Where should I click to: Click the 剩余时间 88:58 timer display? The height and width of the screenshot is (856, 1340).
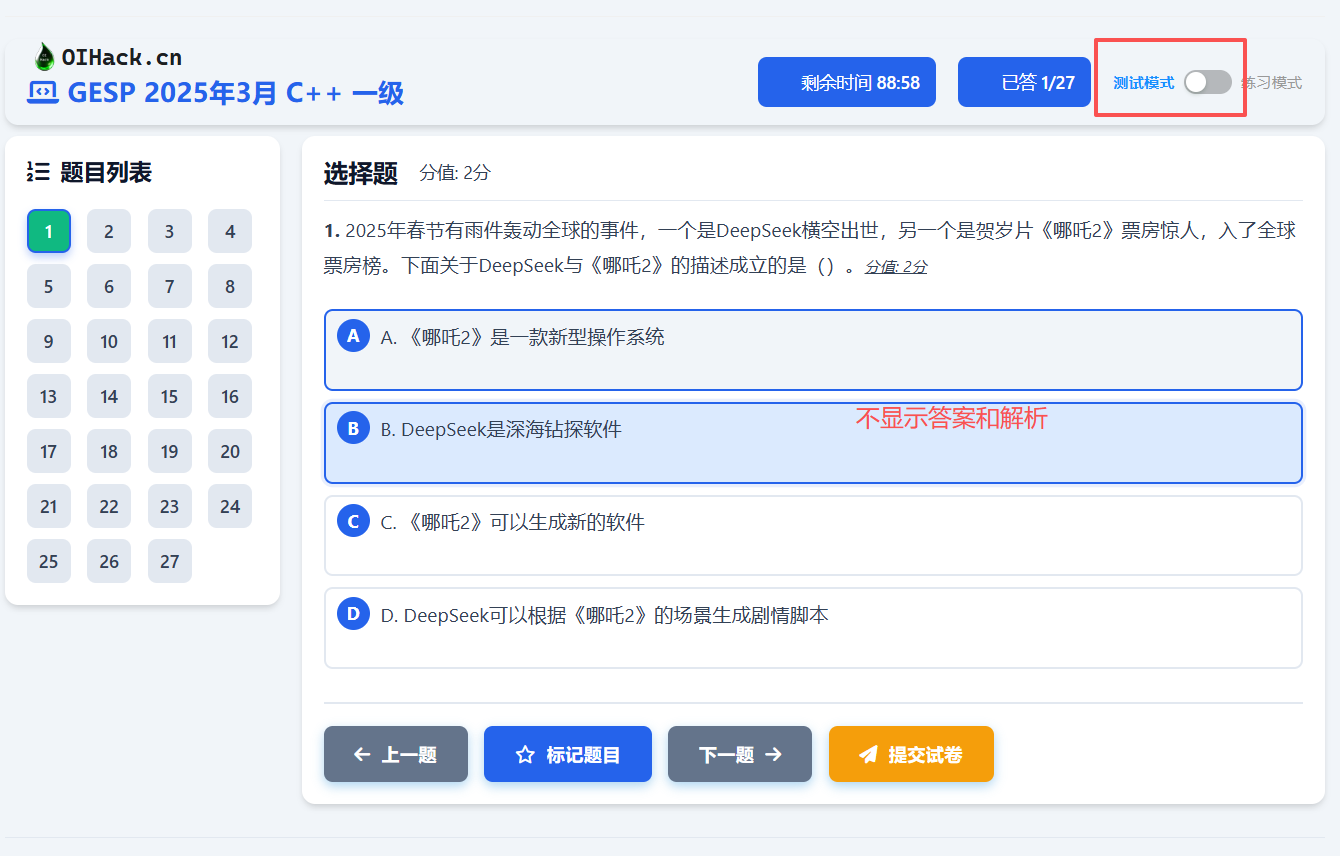pos(846,82)
